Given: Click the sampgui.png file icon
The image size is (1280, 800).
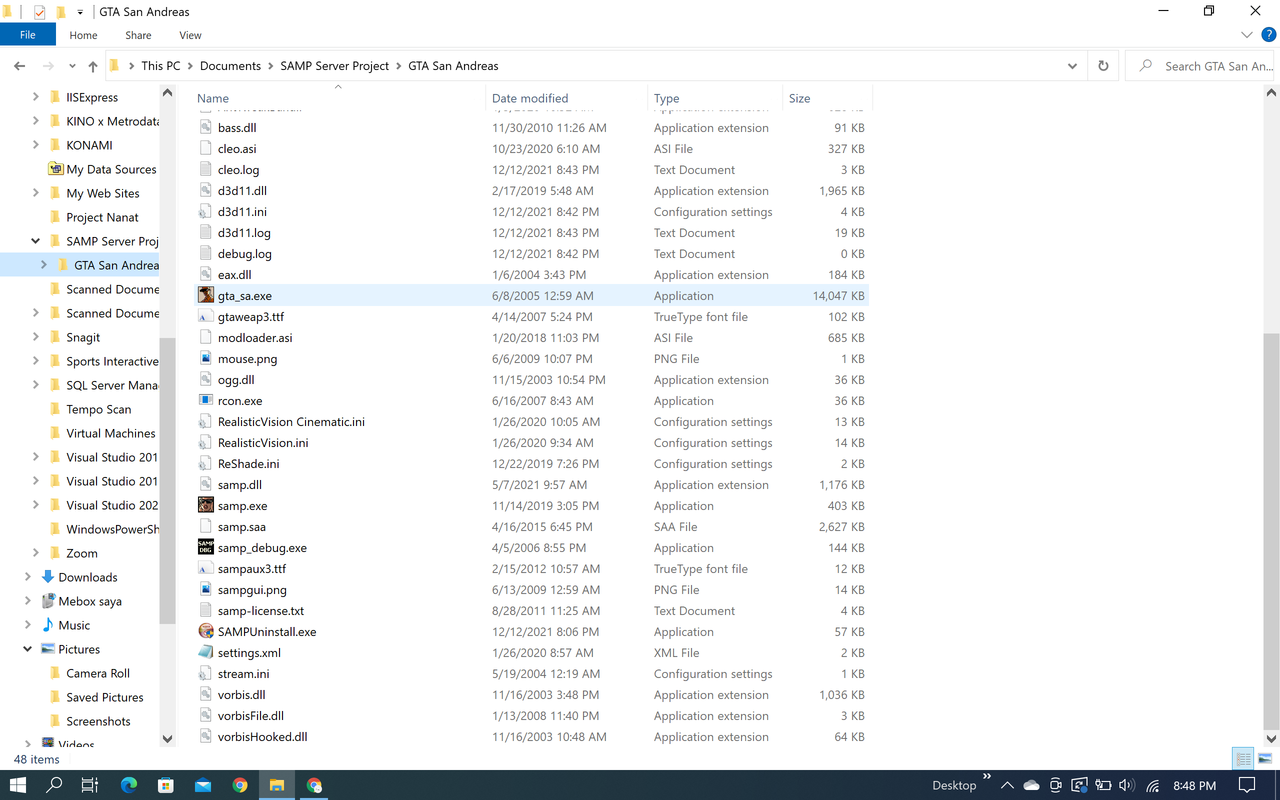Looking at the screenshot, I should pos(206,590).
